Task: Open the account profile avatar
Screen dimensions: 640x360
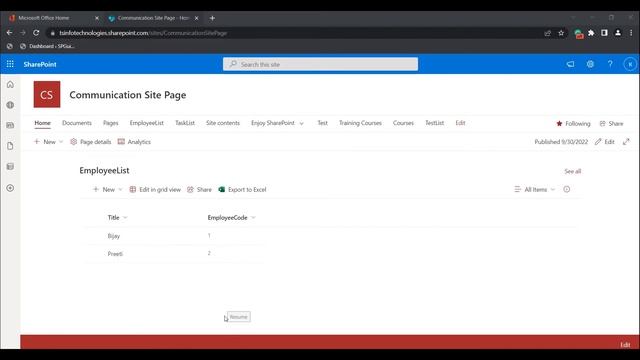Action: point(630,64)
